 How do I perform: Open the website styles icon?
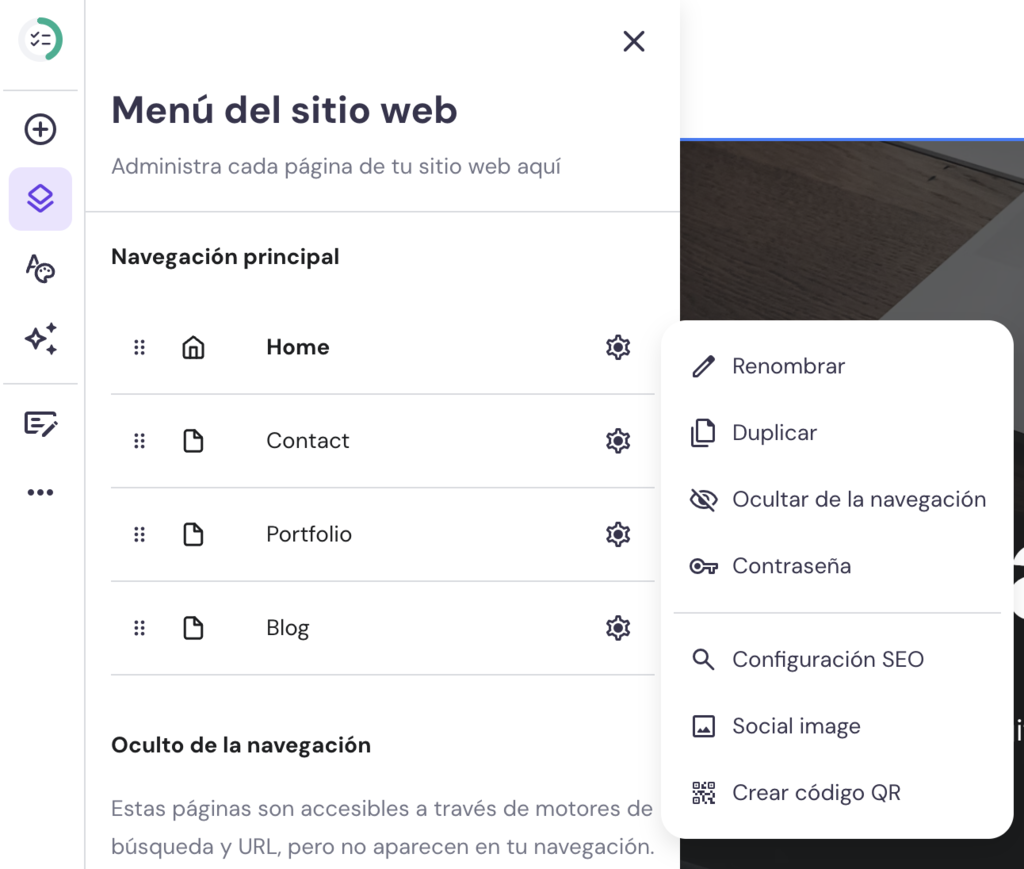(x=40, y=269)
